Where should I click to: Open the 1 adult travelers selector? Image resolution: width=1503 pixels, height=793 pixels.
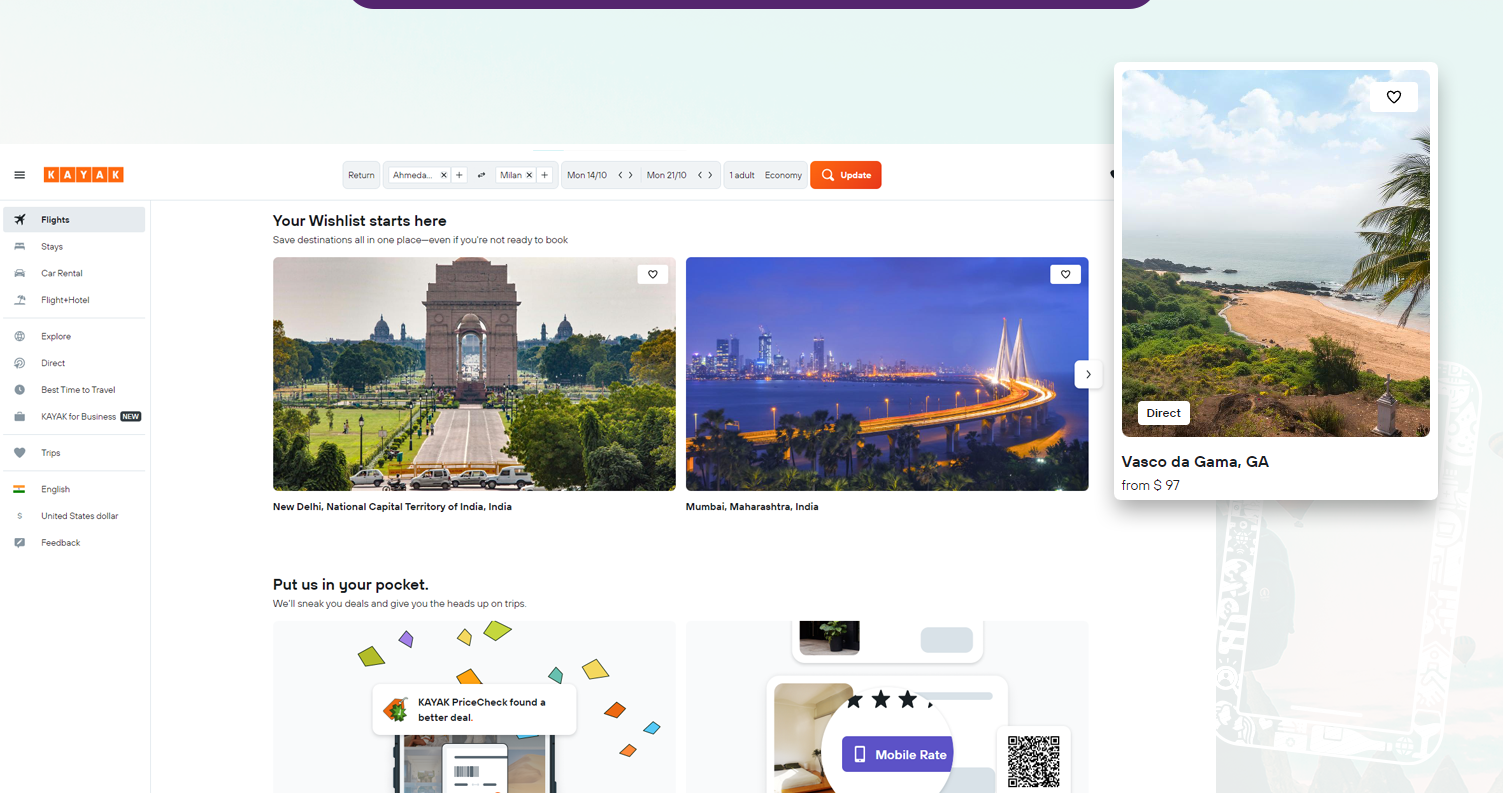[x=742, y=175]
